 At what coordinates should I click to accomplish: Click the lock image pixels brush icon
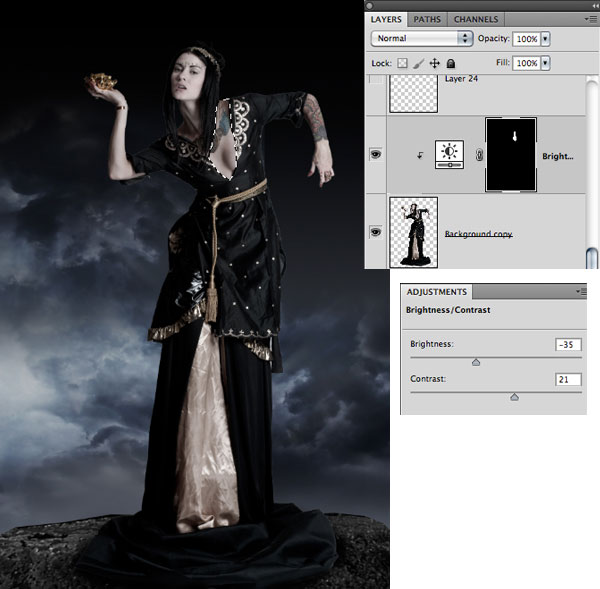pyautogui.click(x=418, y=63)
